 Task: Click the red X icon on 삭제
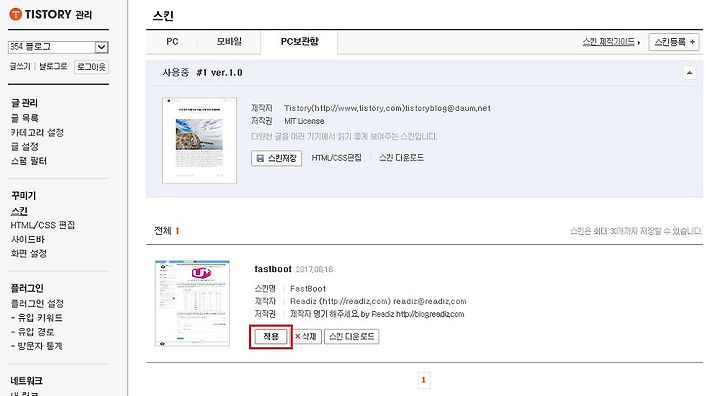pos(298,337)
